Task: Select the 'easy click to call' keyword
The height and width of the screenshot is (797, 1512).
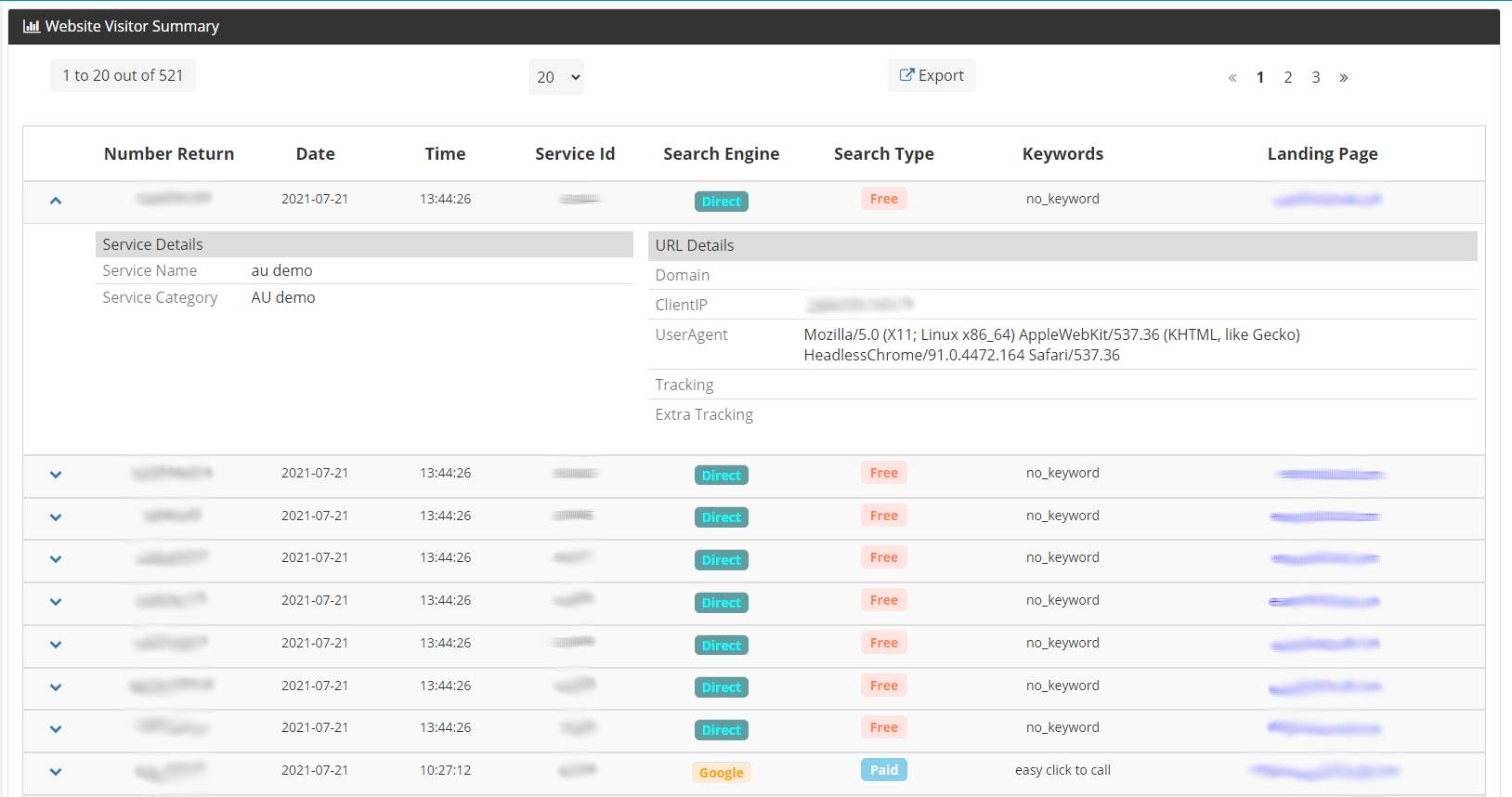Action: 1062,770
